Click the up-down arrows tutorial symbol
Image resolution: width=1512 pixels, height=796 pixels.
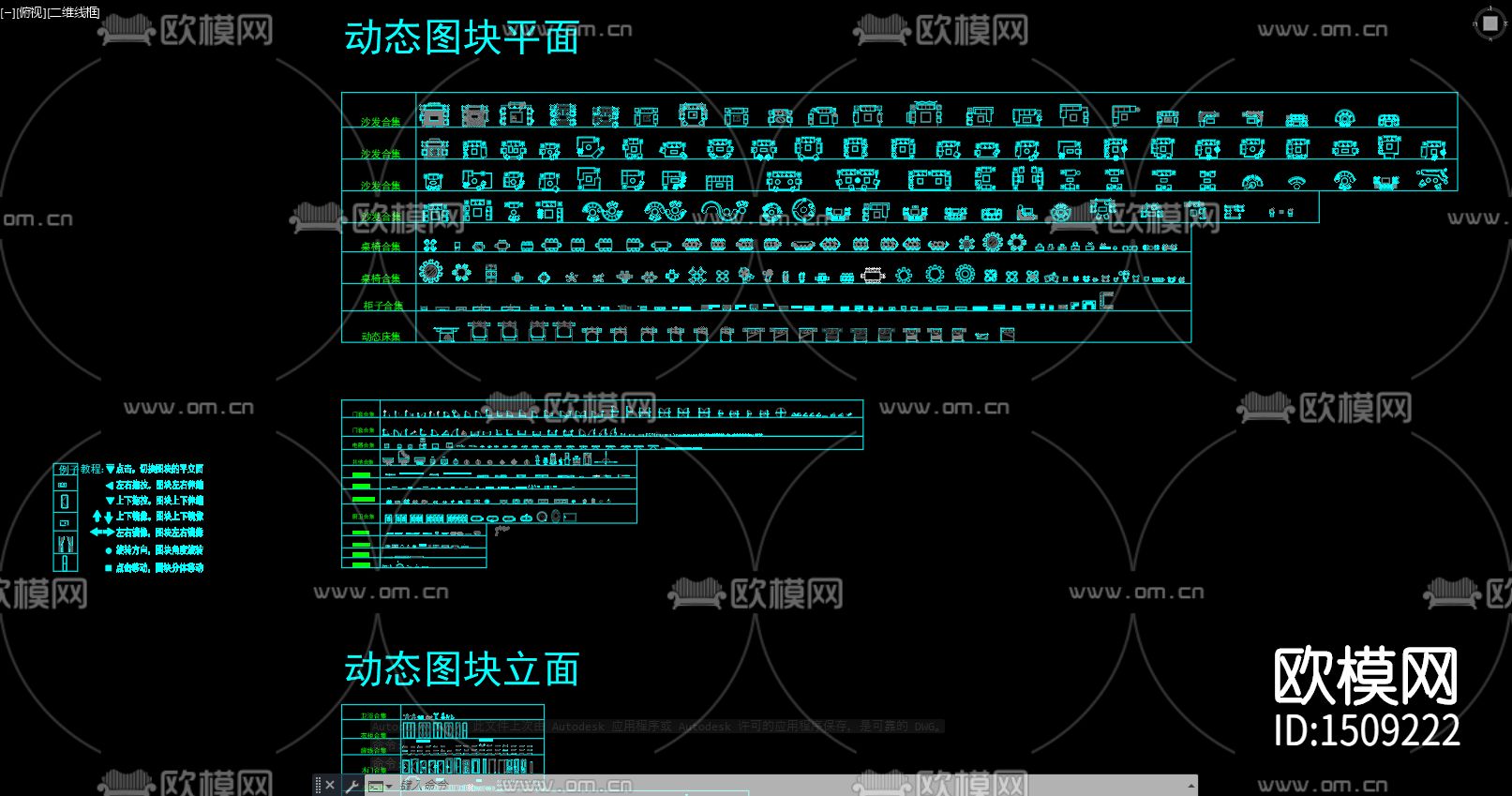[102, 517]
